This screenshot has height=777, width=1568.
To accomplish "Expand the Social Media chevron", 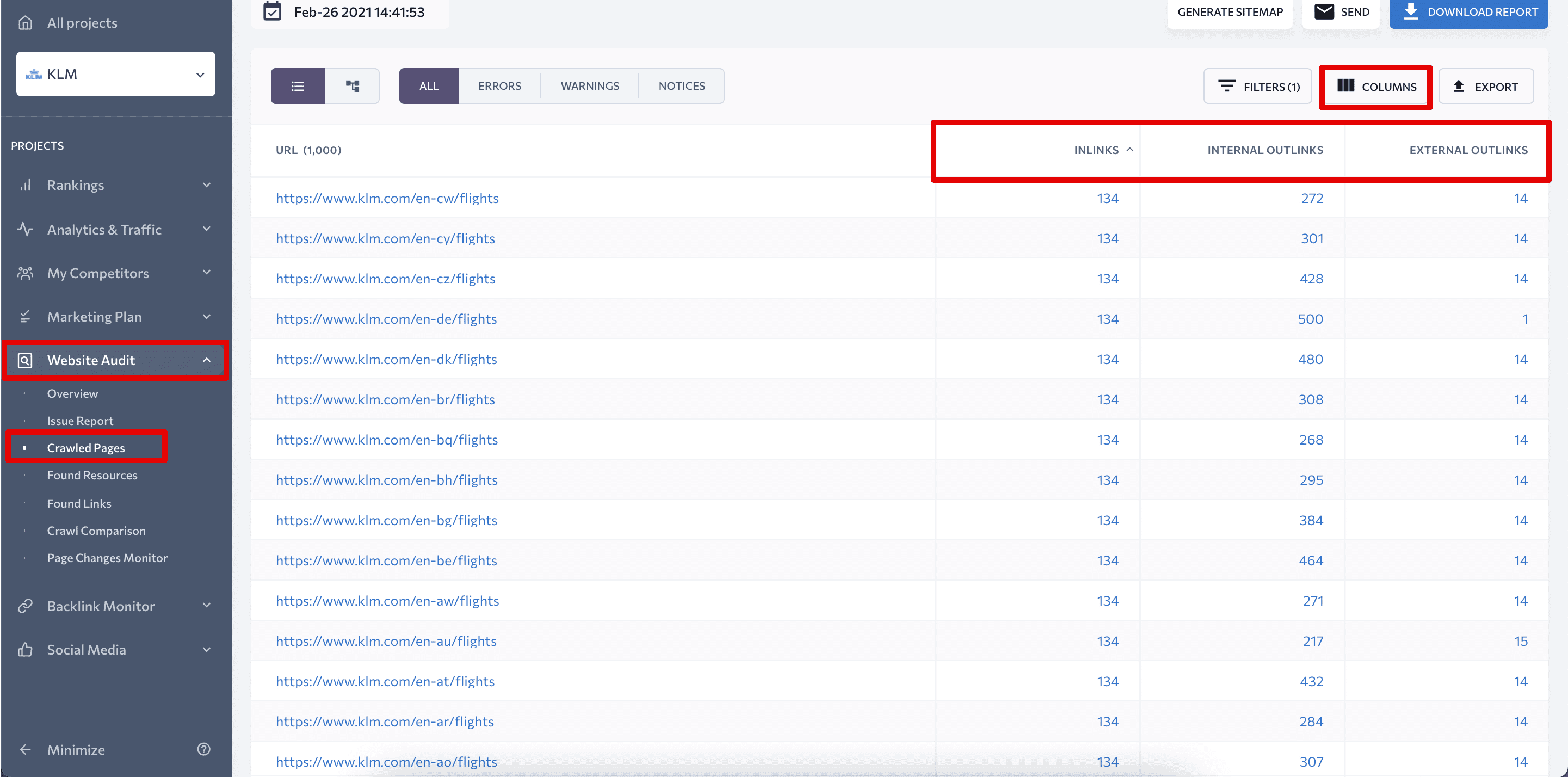I will click(207, 650).
